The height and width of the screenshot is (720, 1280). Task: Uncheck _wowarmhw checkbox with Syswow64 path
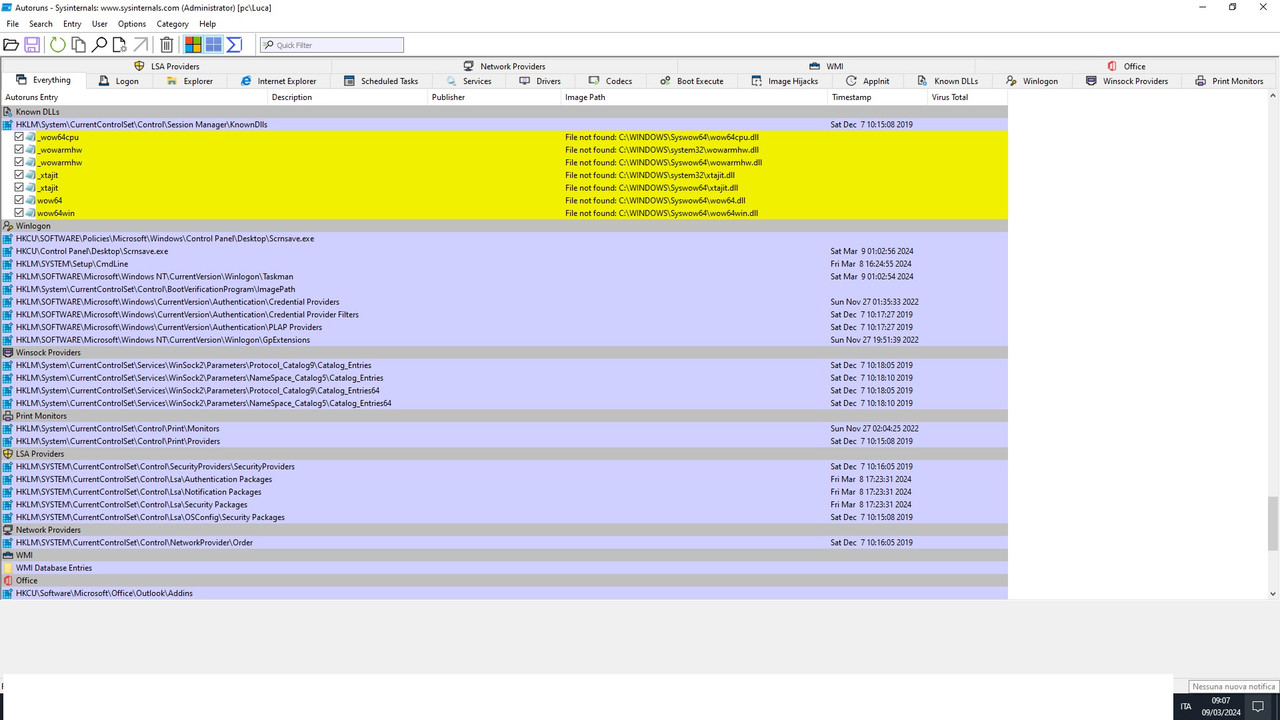[19, 162]
